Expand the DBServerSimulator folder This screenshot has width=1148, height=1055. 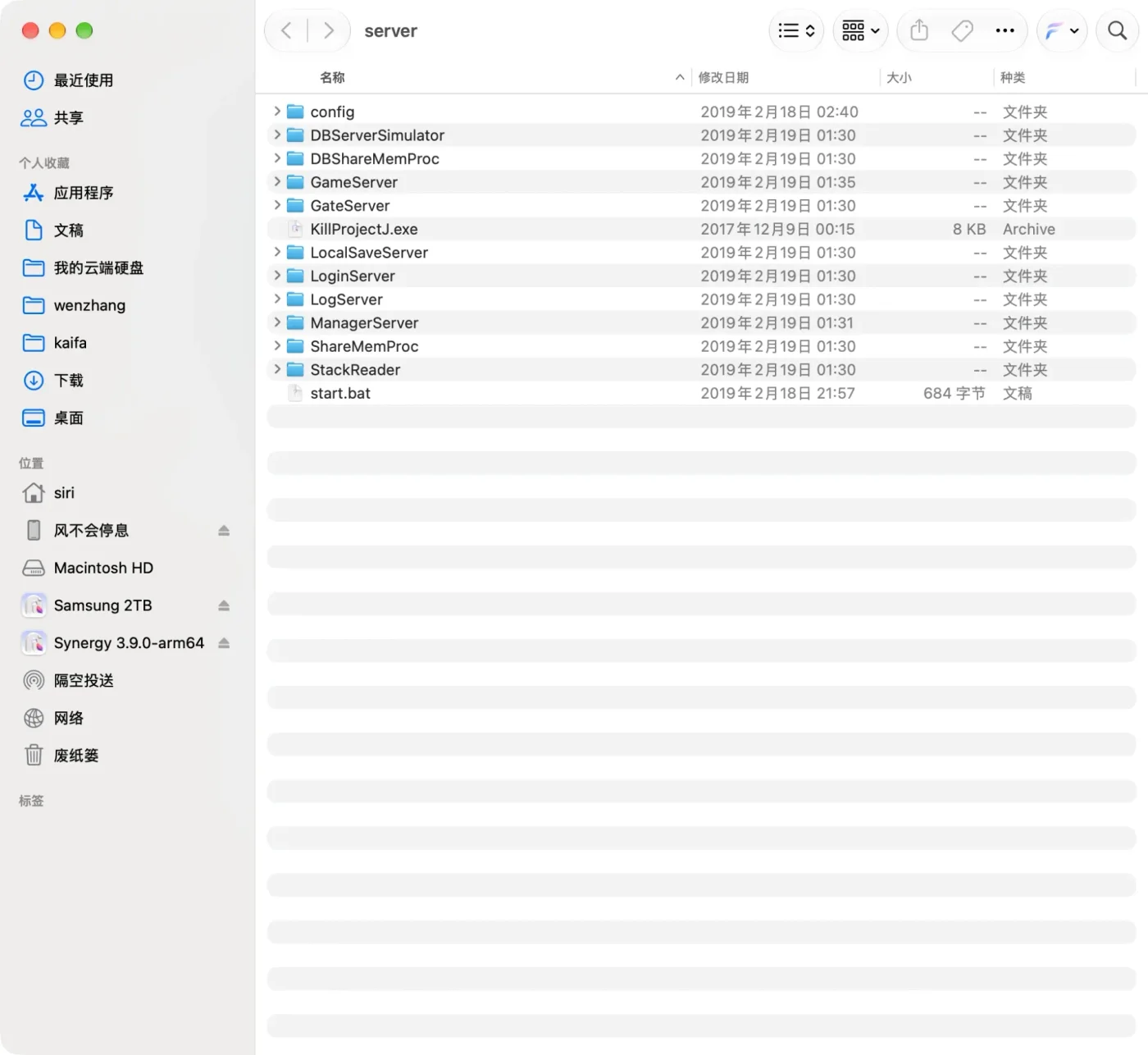pos(277,135)
